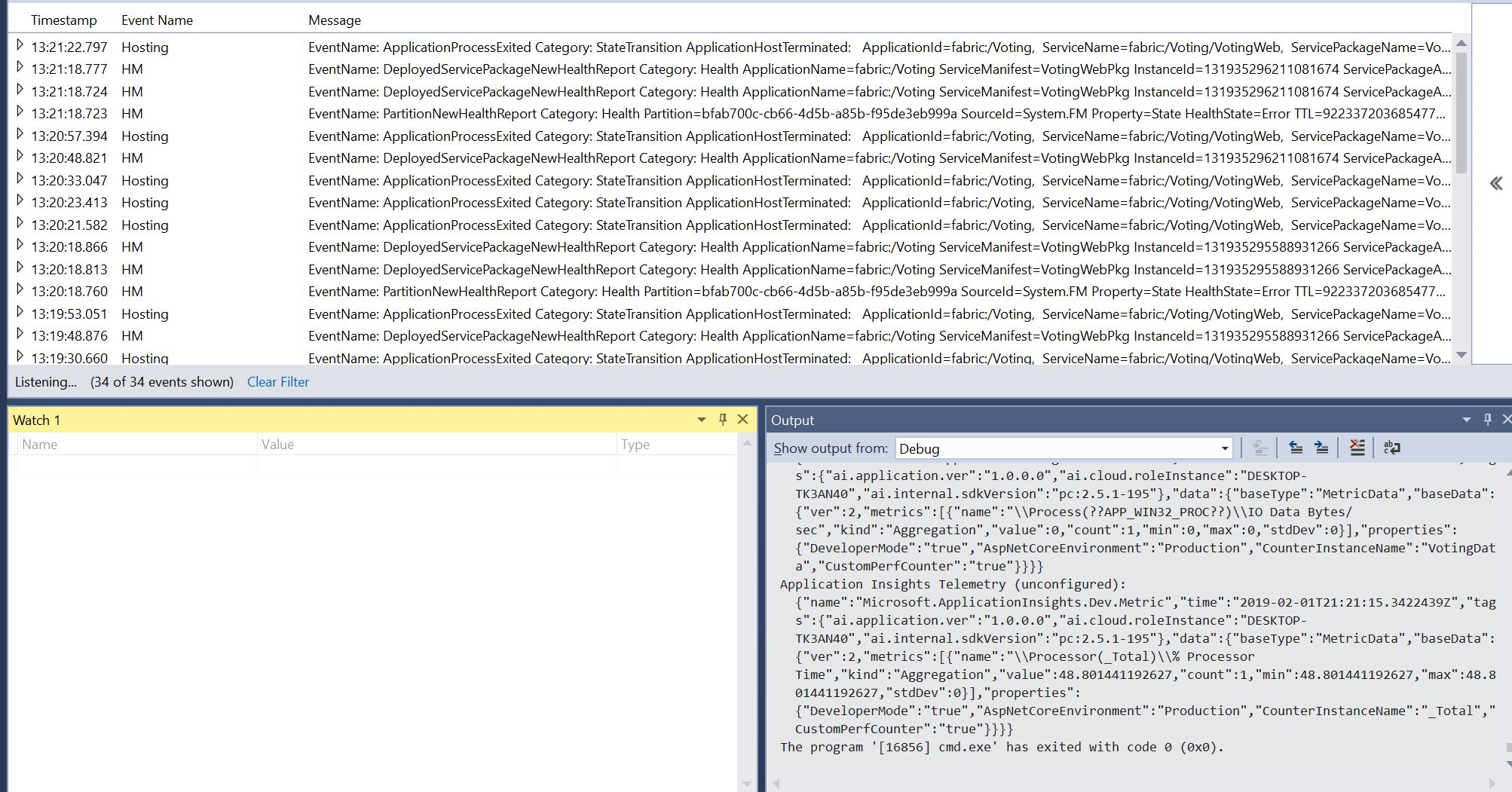Expand the 13:20:18.866 HM event
Viewport: 1512px width, 792px height.
pos(20,246)
